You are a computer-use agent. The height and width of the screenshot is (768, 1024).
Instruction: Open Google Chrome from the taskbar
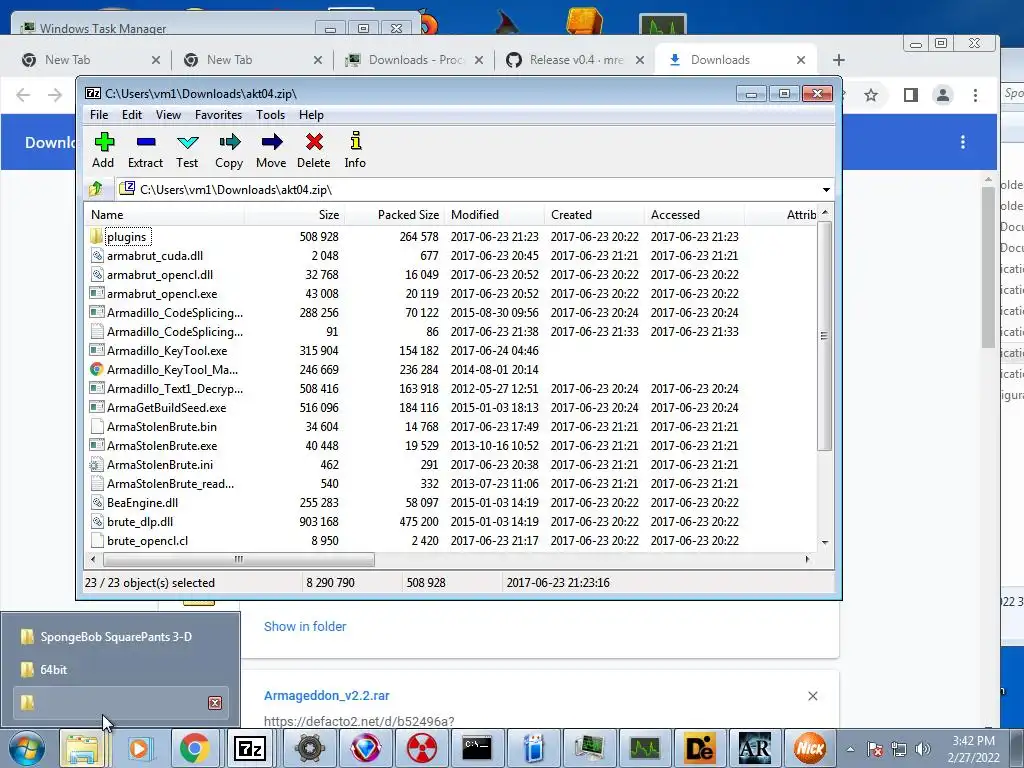(195, 748)
